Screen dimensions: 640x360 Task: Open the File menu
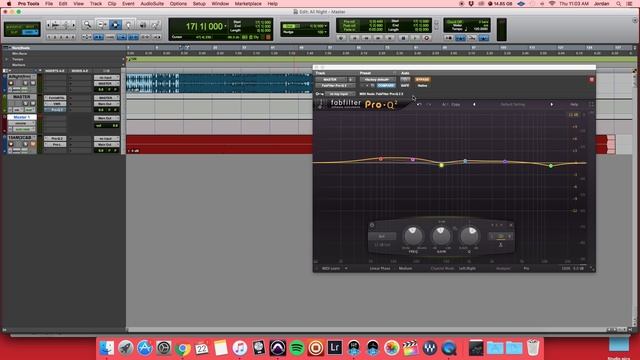pyautogui.click(x=49, y=4)
